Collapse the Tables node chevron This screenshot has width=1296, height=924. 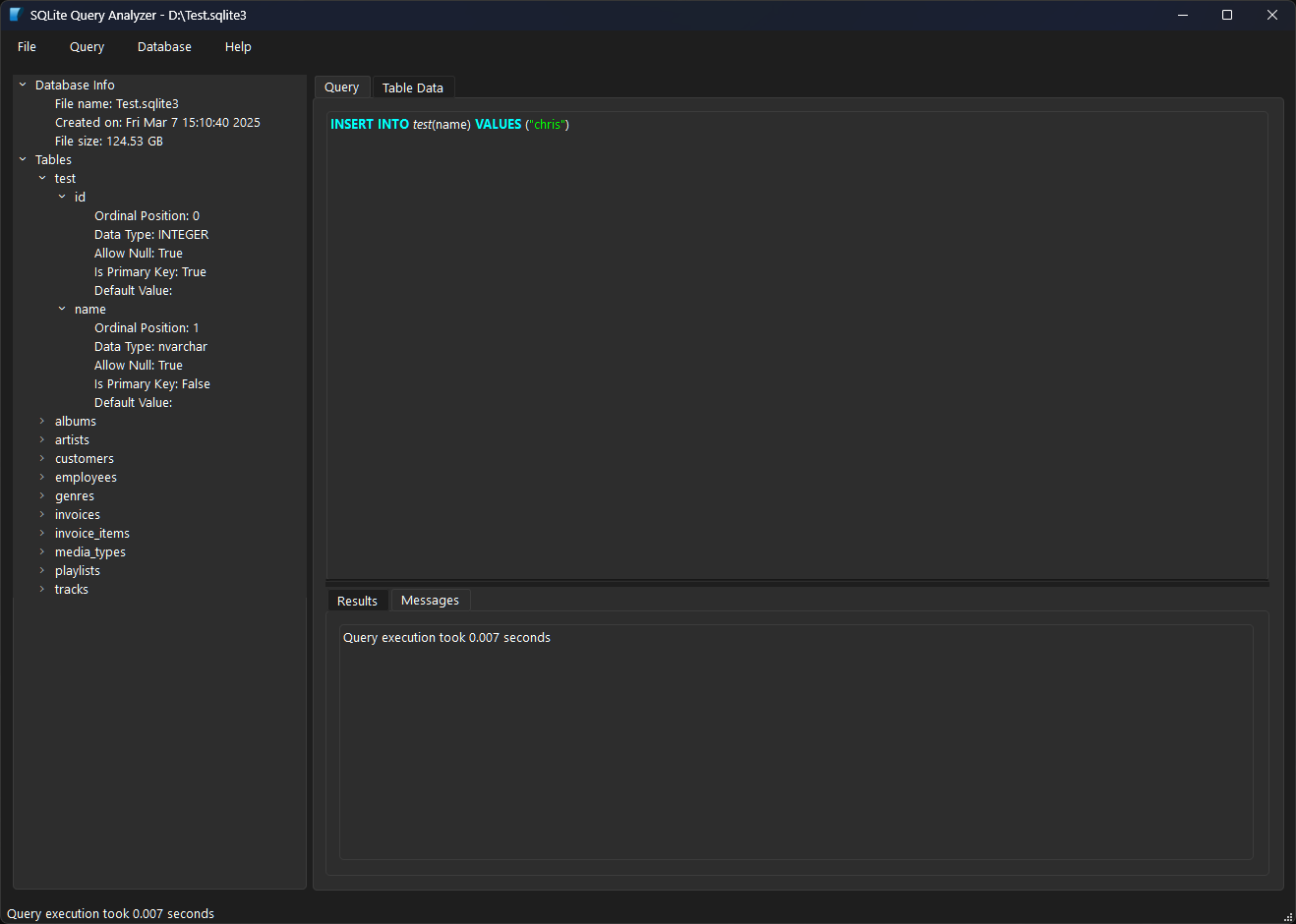(23, 159)
